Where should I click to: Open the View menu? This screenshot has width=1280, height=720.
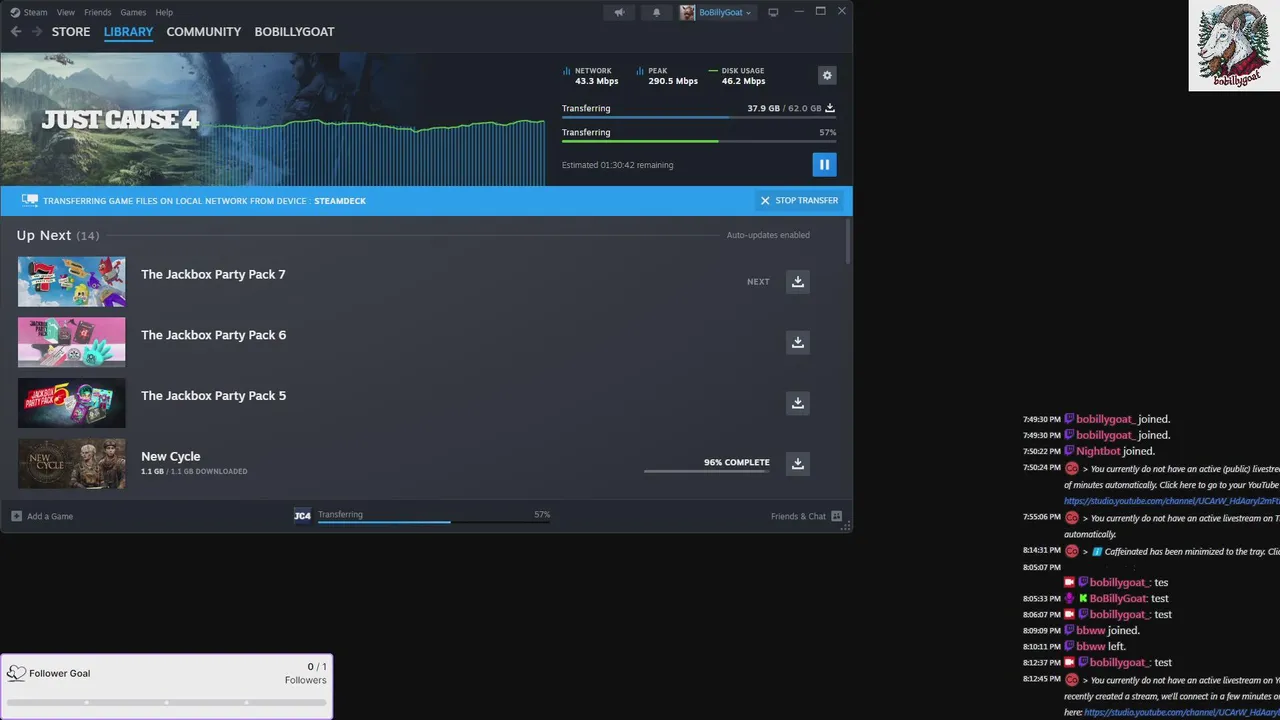point(66,12)
